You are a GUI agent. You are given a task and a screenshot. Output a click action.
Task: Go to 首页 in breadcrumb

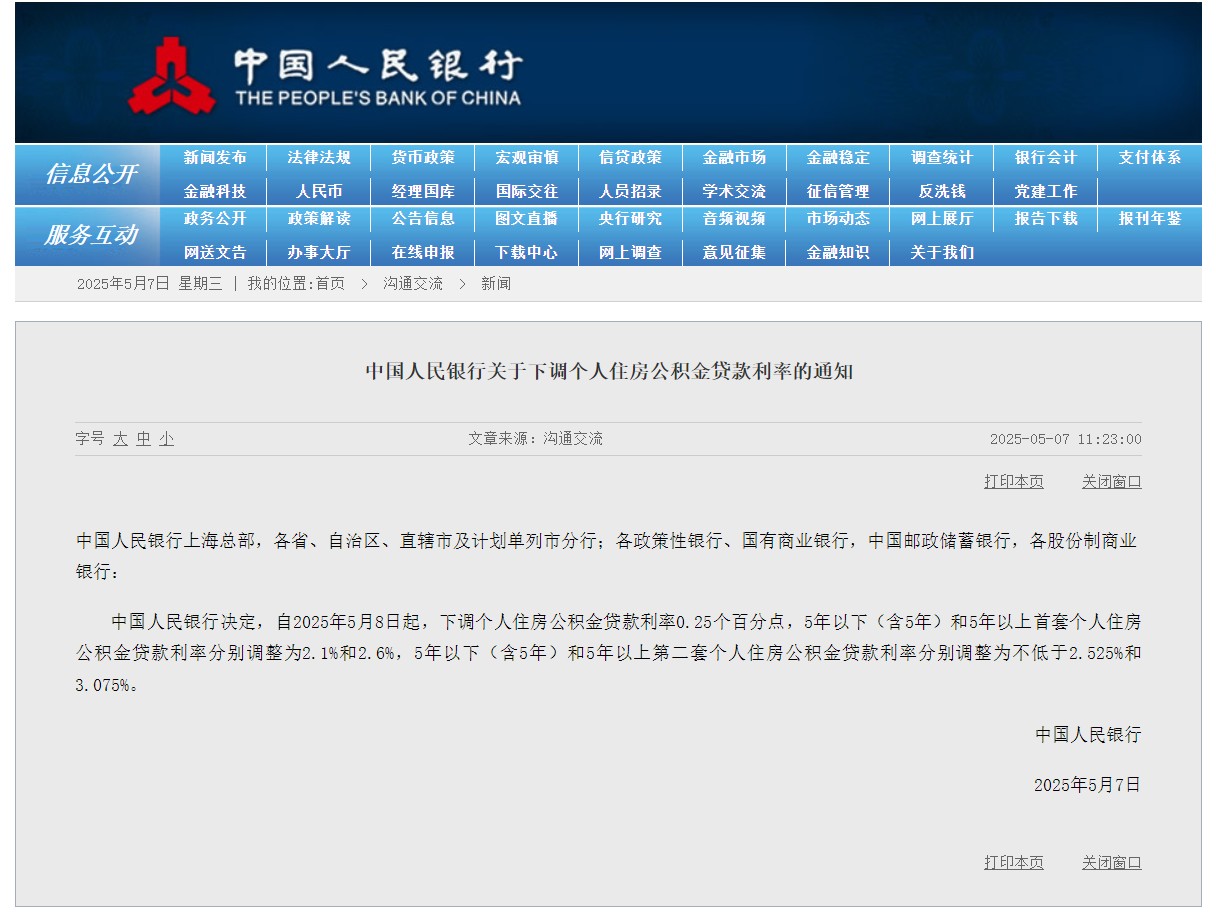330,284
